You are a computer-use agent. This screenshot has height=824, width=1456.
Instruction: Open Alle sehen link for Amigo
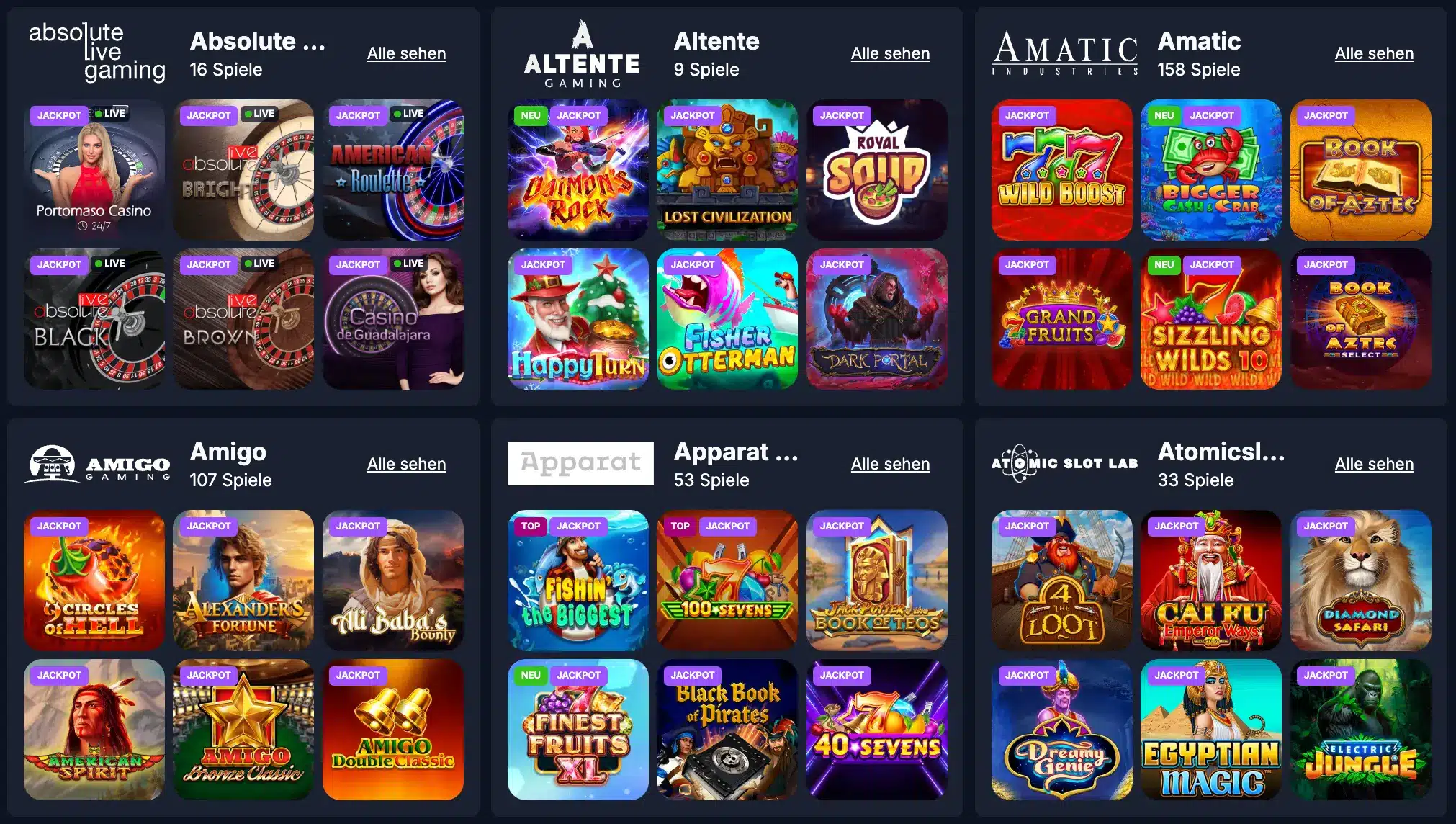click(407, 464)
